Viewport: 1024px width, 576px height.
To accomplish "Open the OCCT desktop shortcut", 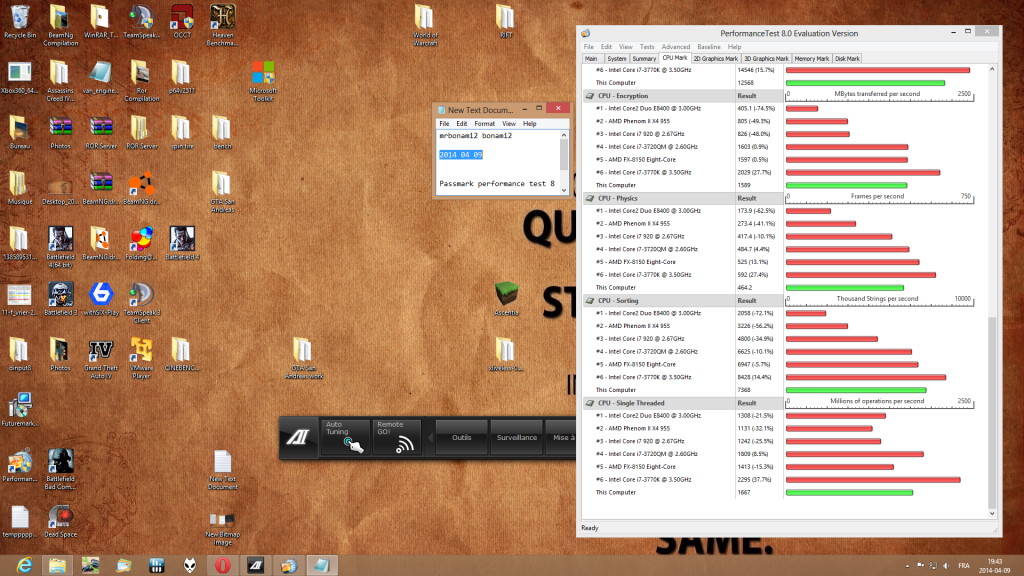I will click(x=182, y=22).
